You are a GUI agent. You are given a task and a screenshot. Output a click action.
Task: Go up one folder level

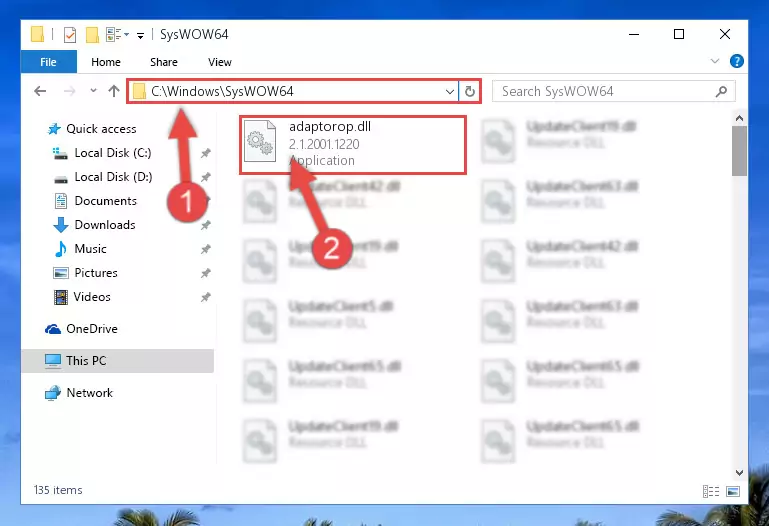(114, 91)
